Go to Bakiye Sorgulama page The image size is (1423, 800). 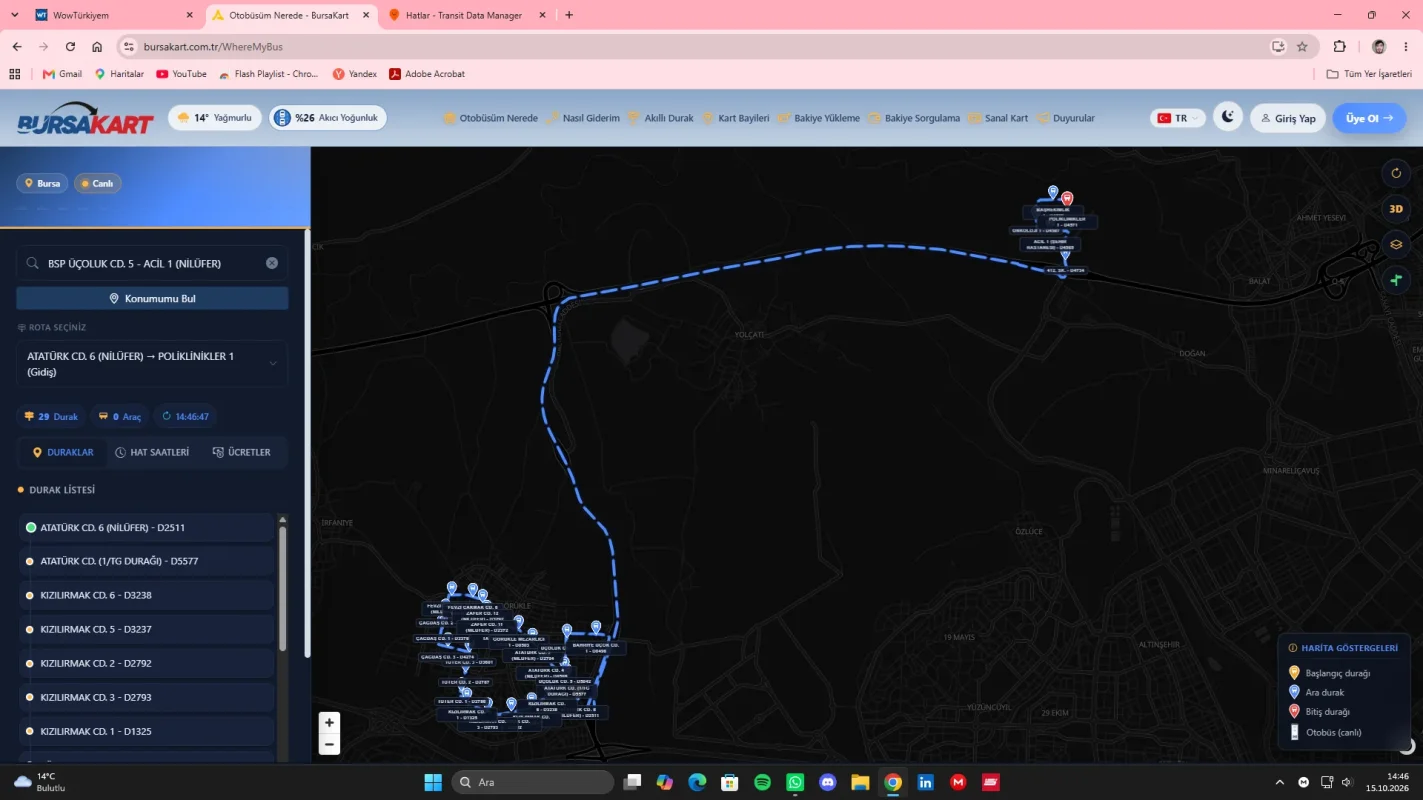[x=914, y=118]
